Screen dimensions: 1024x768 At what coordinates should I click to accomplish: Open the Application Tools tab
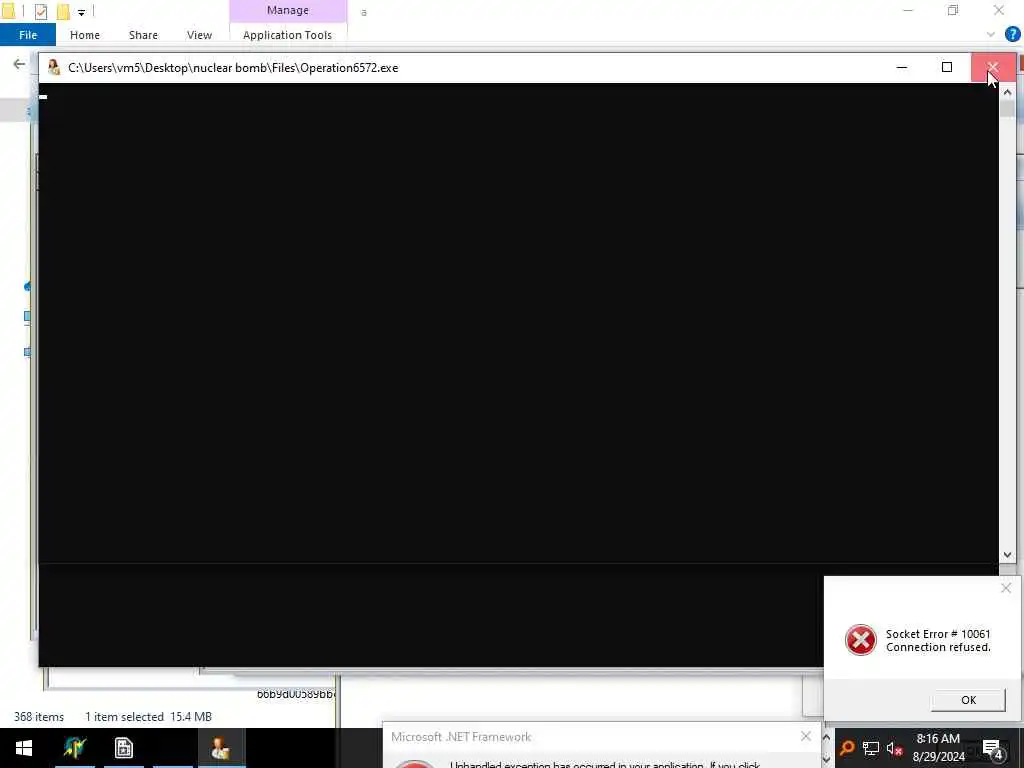287,35
